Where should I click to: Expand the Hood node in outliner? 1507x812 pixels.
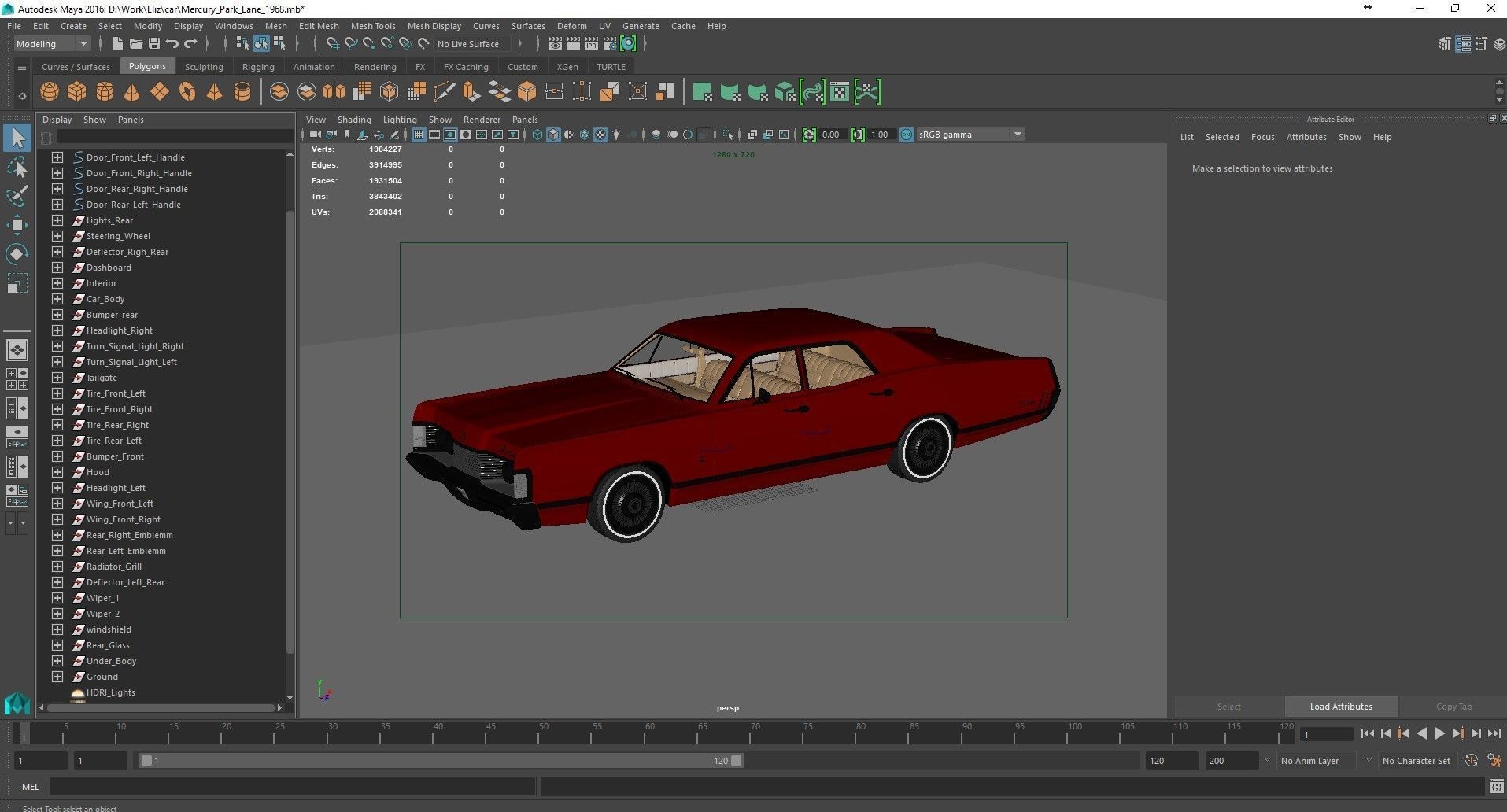(57, 472)
